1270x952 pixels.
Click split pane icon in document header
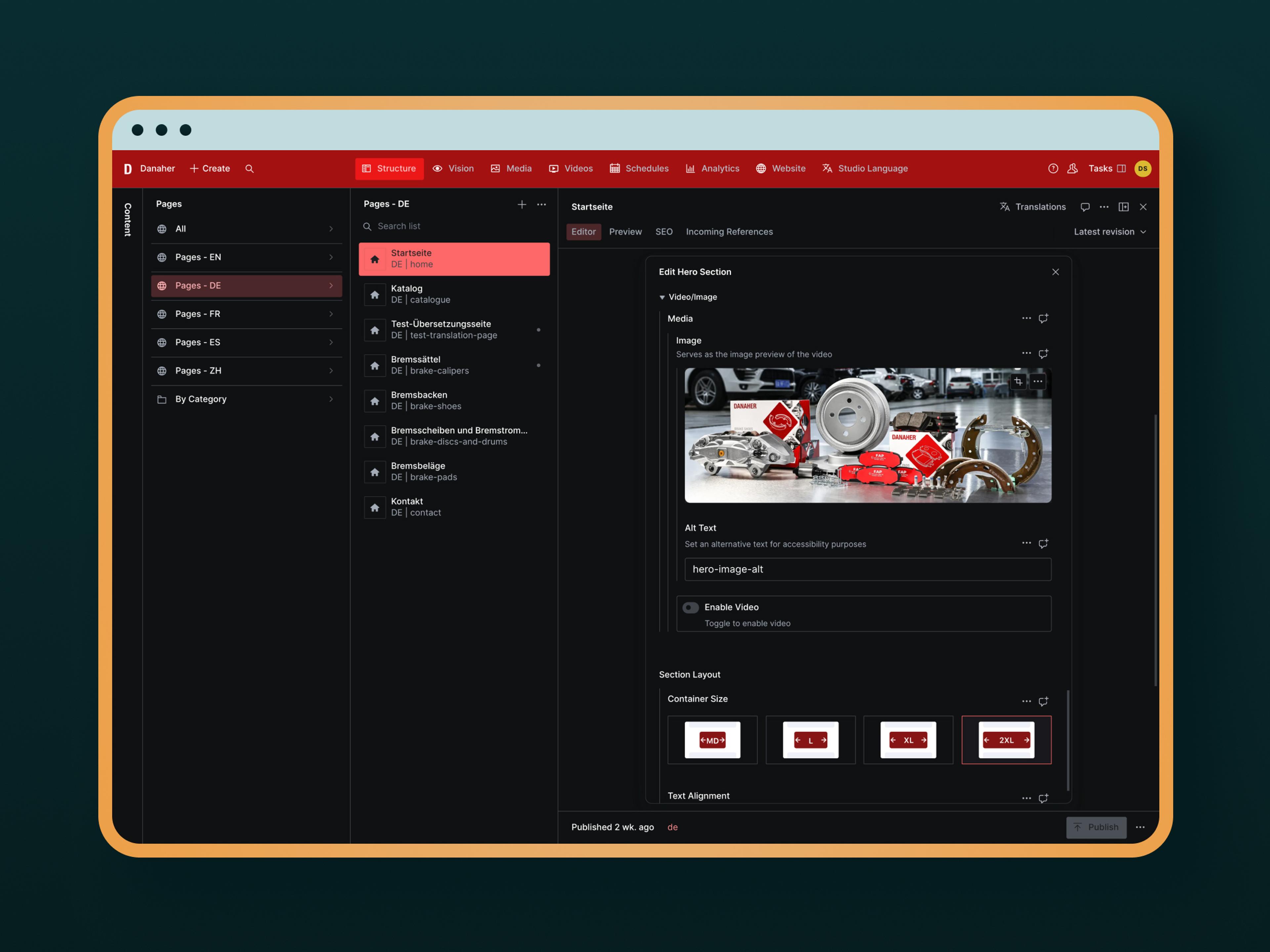[x=1123, y=207]
